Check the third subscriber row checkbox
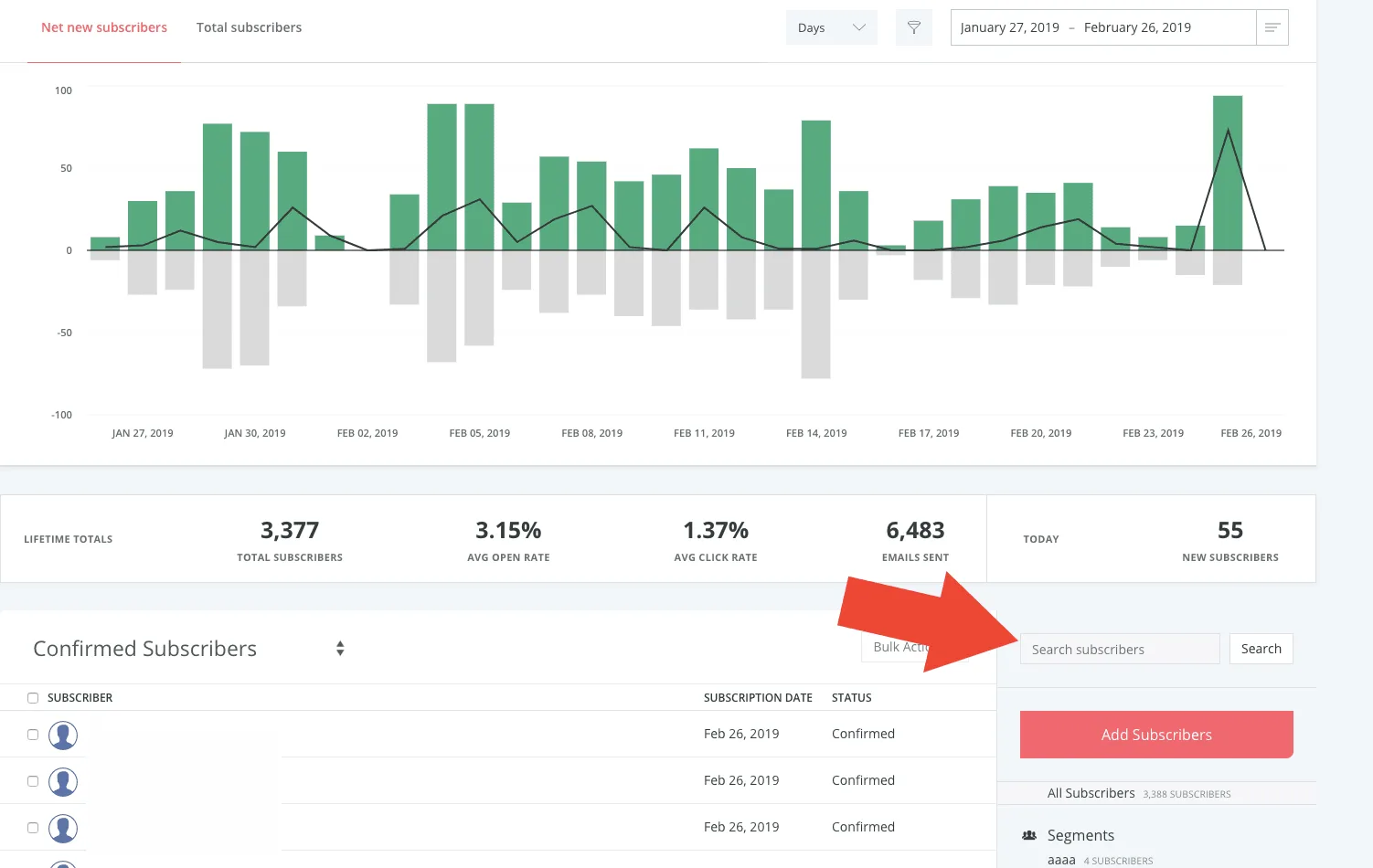 33,828
